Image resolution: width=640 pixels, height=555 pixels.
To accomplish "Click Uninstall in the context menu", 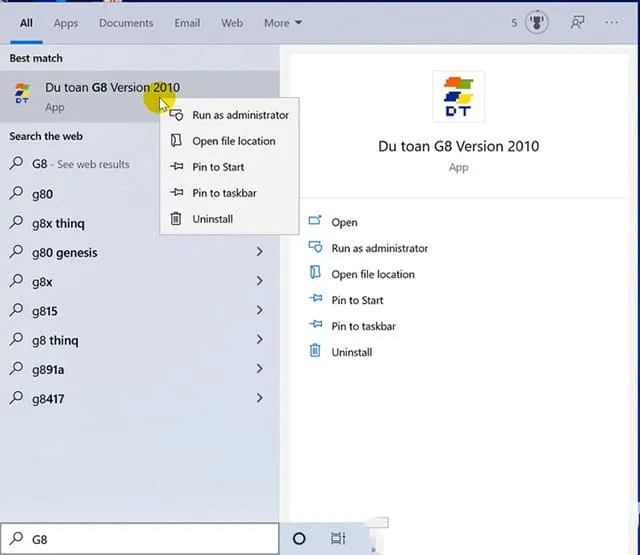I will (x=229, y=219).
